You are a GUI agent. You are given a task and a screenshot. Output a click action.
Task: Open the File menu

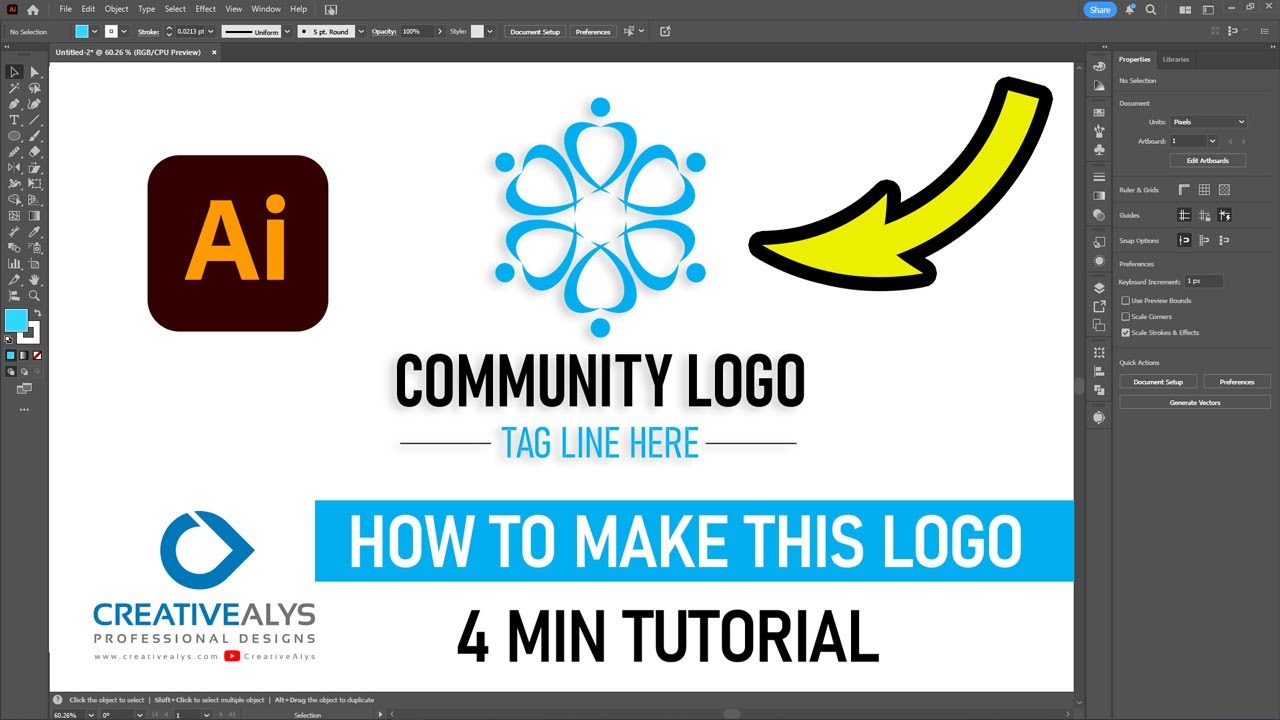click(66, 9)
